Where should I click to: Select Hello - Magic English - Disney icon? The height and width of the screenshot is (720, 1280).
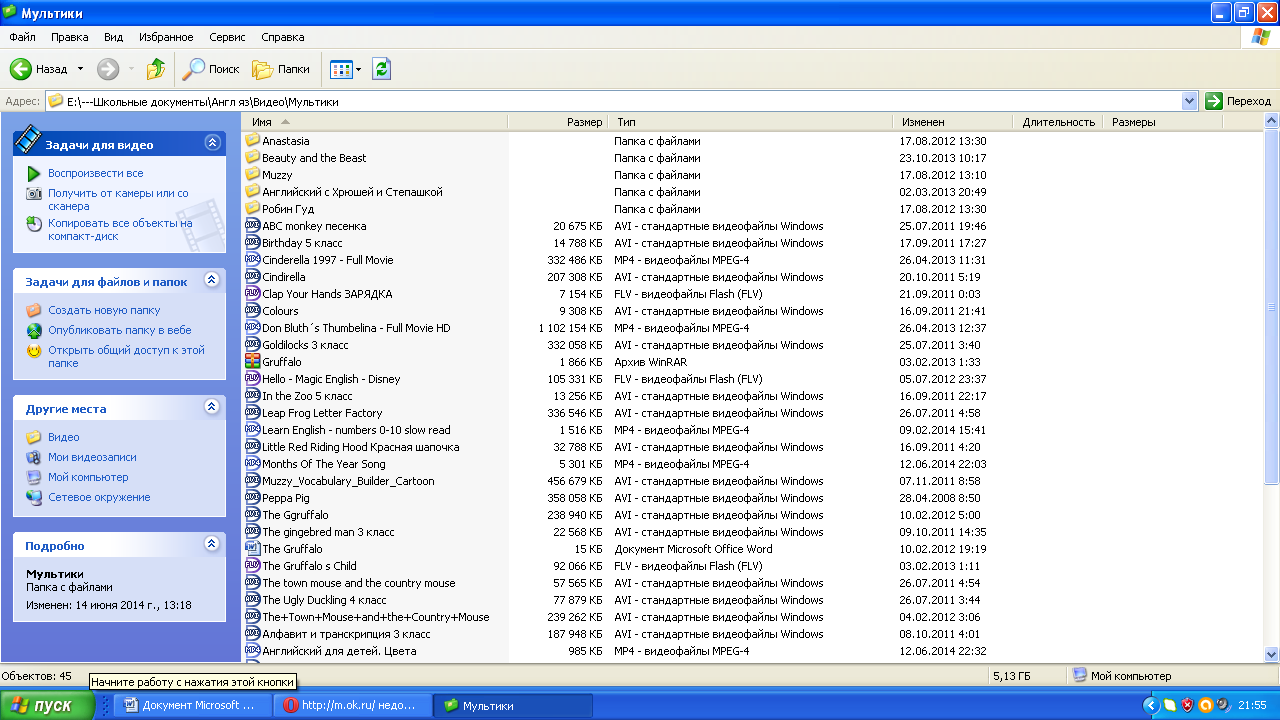(252, 379)
